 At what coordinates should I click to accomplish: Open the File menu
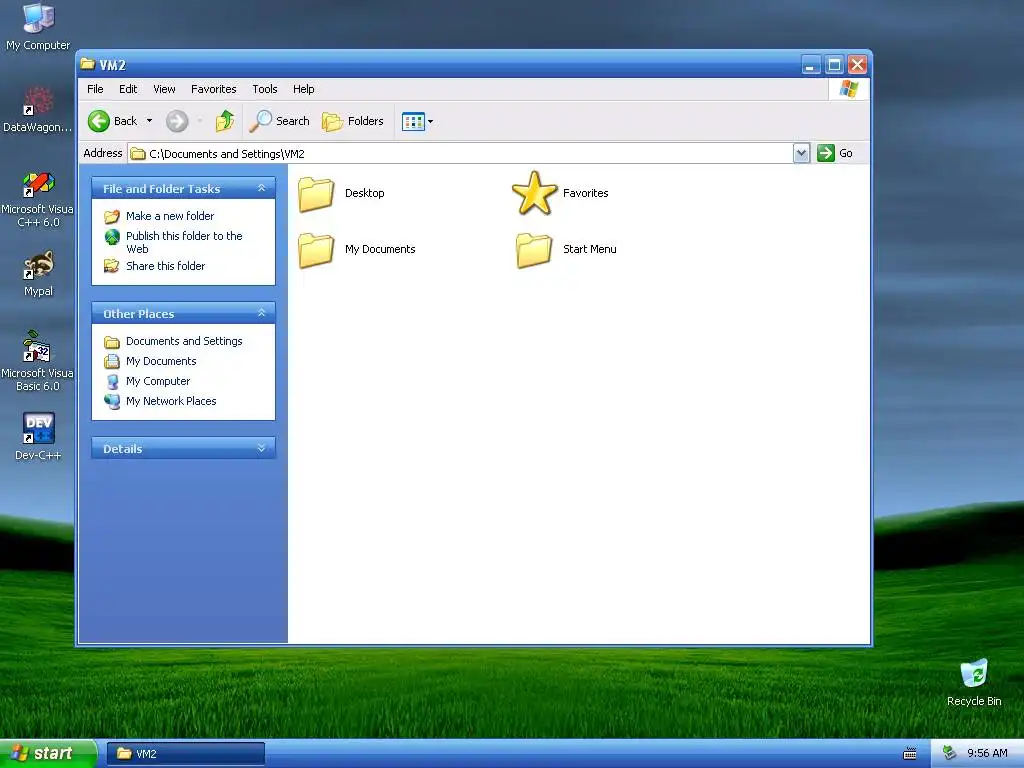[x=95, y=89]
